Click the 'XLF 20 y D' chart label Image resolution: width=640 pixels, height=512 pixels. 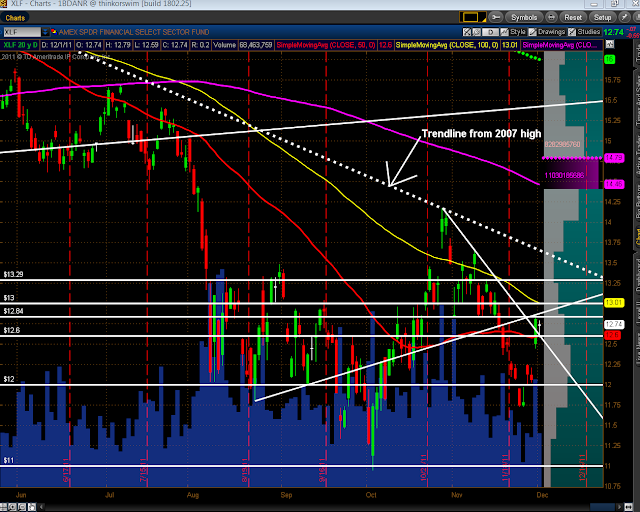point(20,45)
